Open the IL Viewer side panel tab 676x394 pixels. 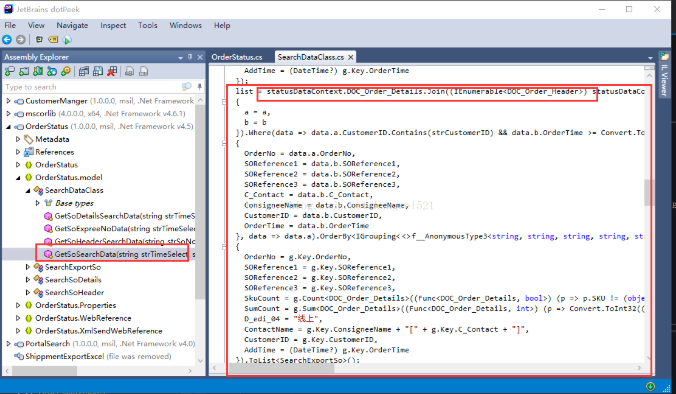click(664, 76)
